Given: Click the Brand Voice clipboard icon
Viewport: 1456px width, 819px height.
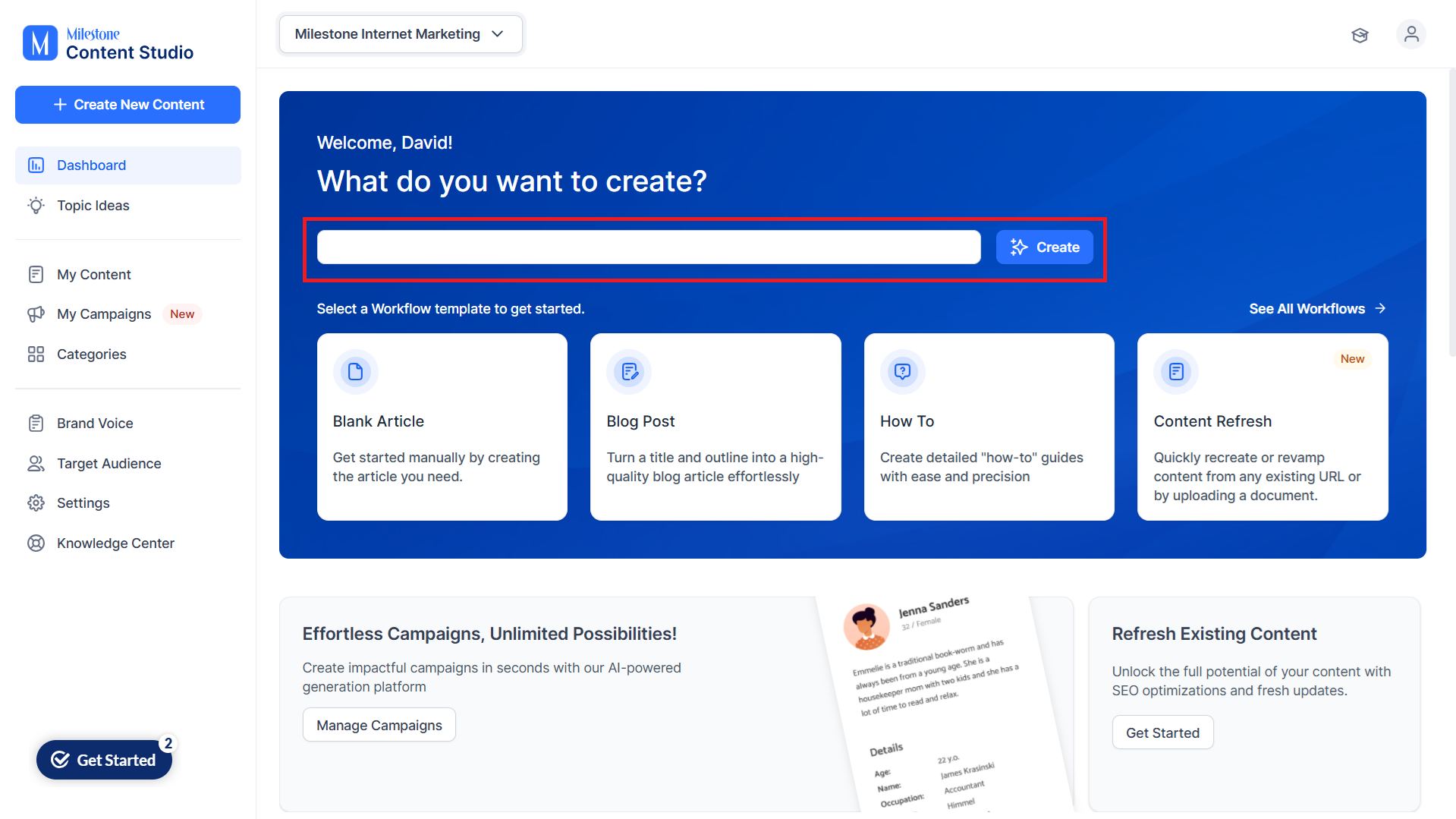Looking at the screenshot, I should [36, 424].
